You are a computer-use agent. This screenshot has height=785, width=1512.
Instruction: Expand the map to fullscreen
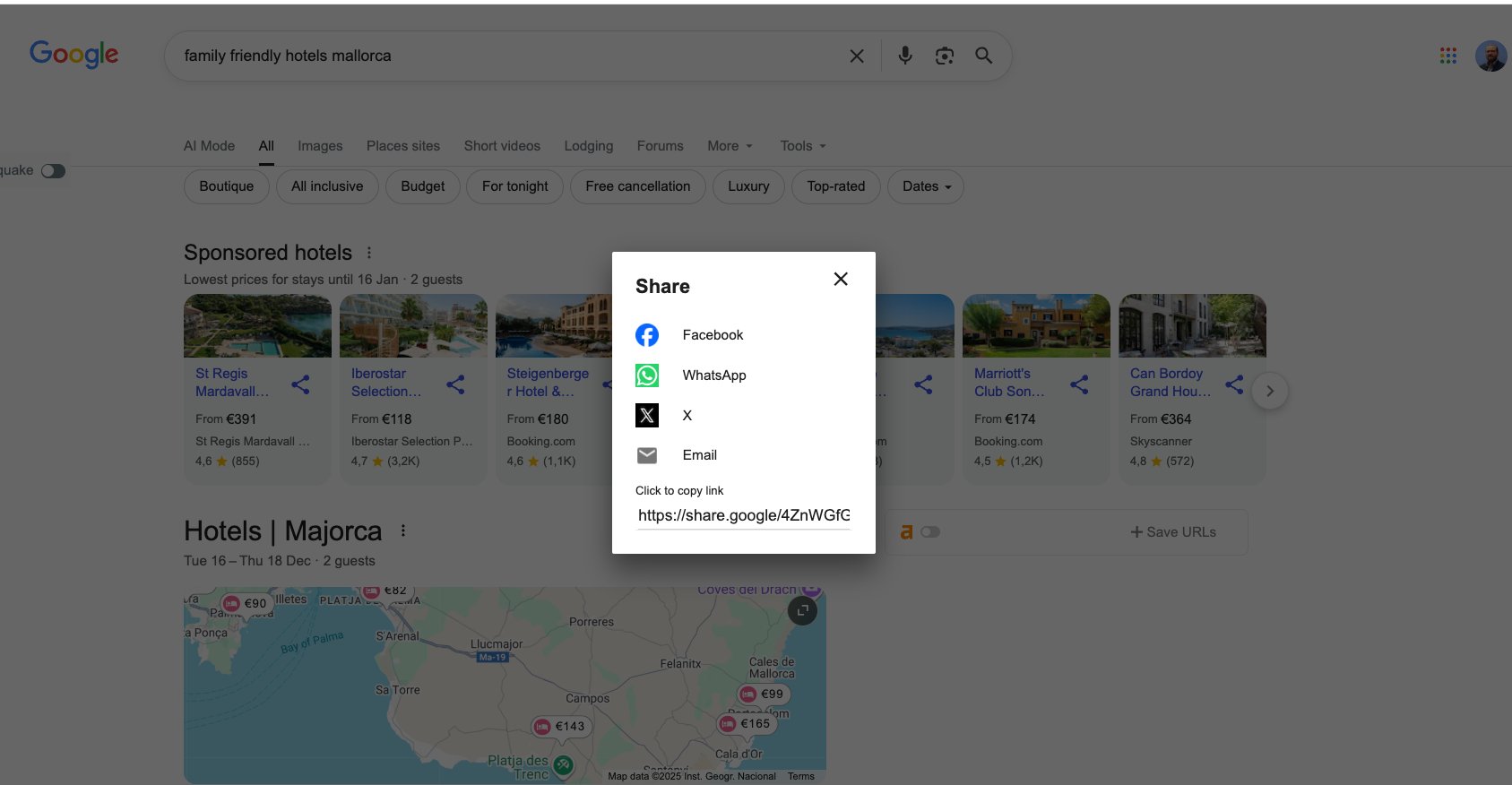coord(802,610)
